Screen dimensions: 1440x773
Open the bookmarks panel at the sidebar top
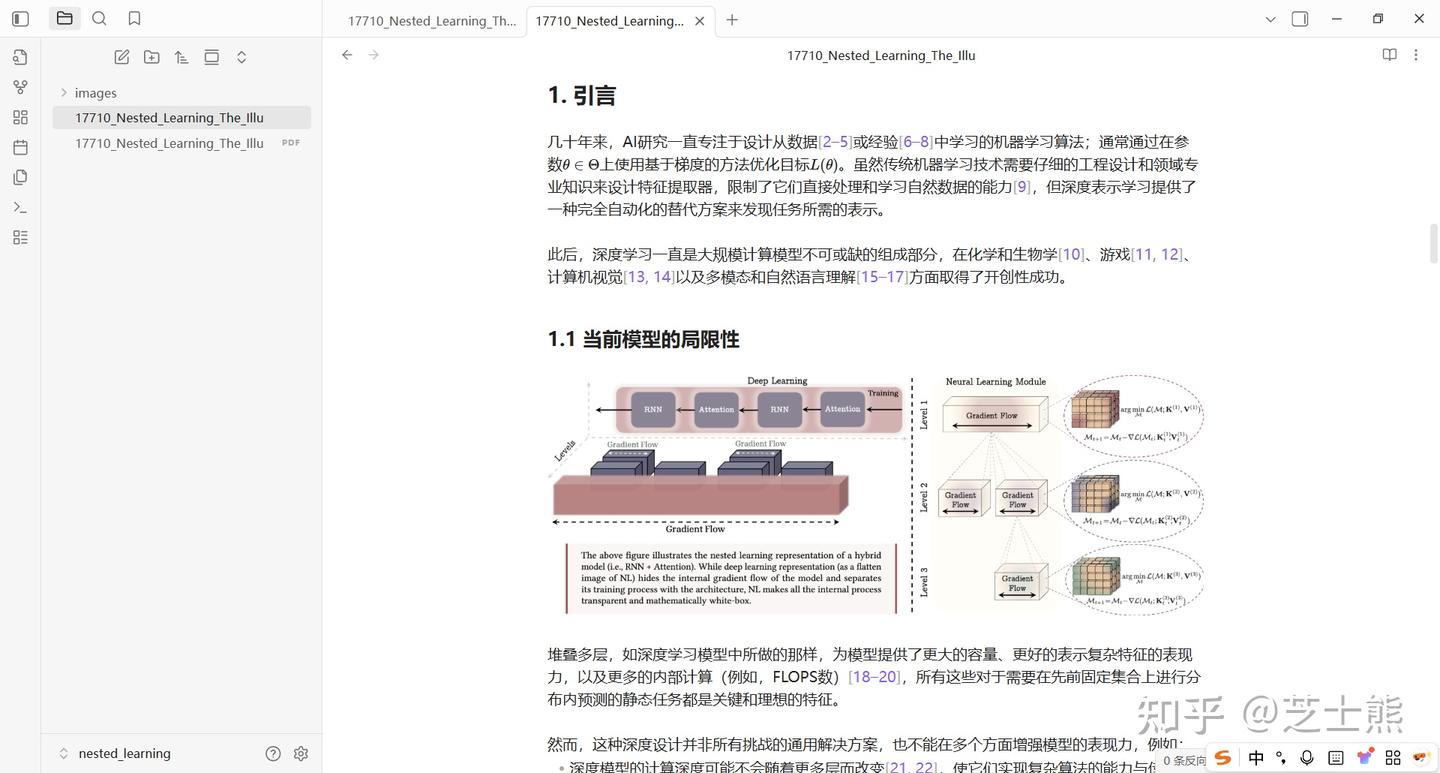coord(135,18)
